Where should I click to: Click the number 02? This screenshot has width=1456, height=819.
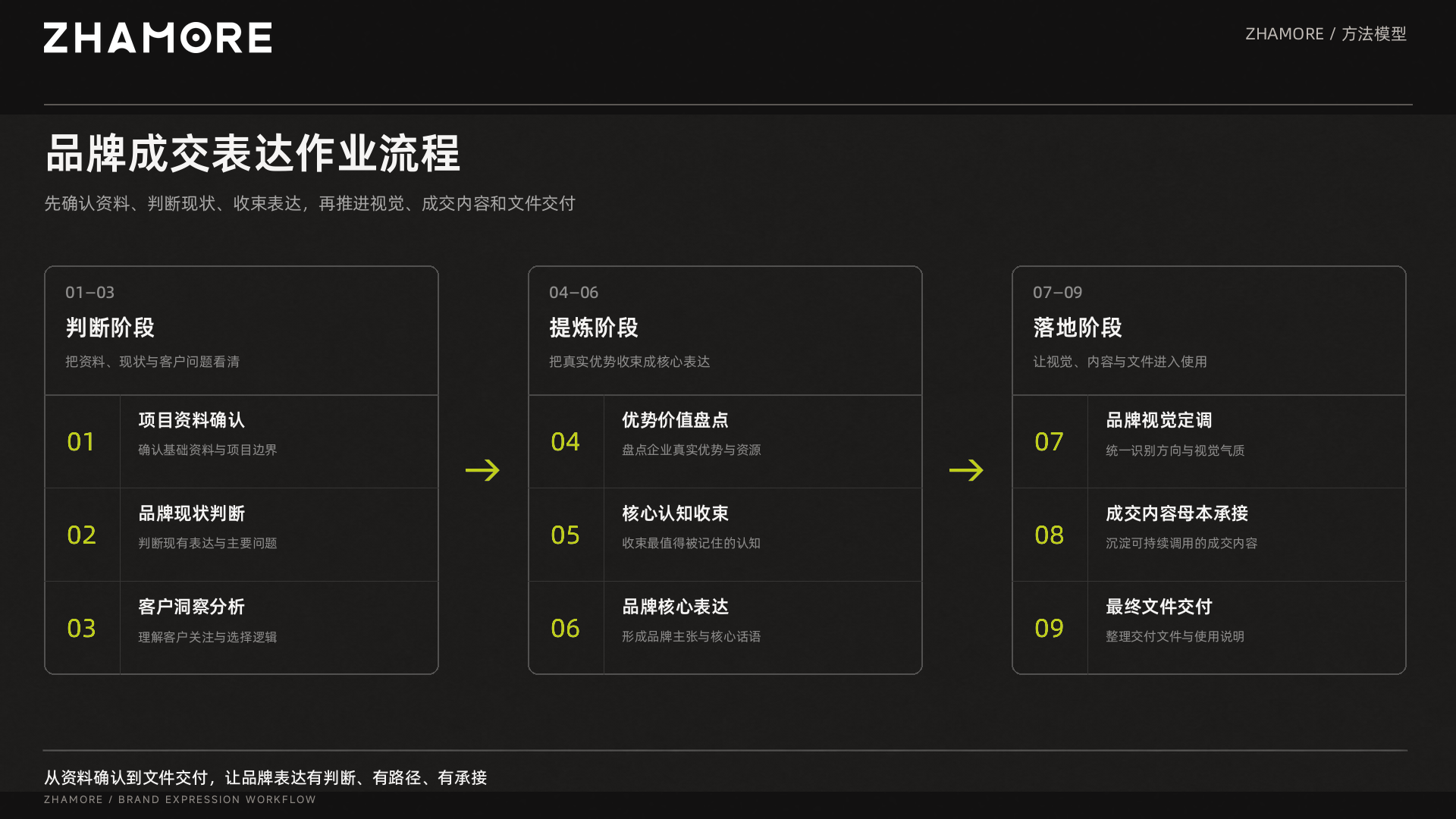point(81,535)
